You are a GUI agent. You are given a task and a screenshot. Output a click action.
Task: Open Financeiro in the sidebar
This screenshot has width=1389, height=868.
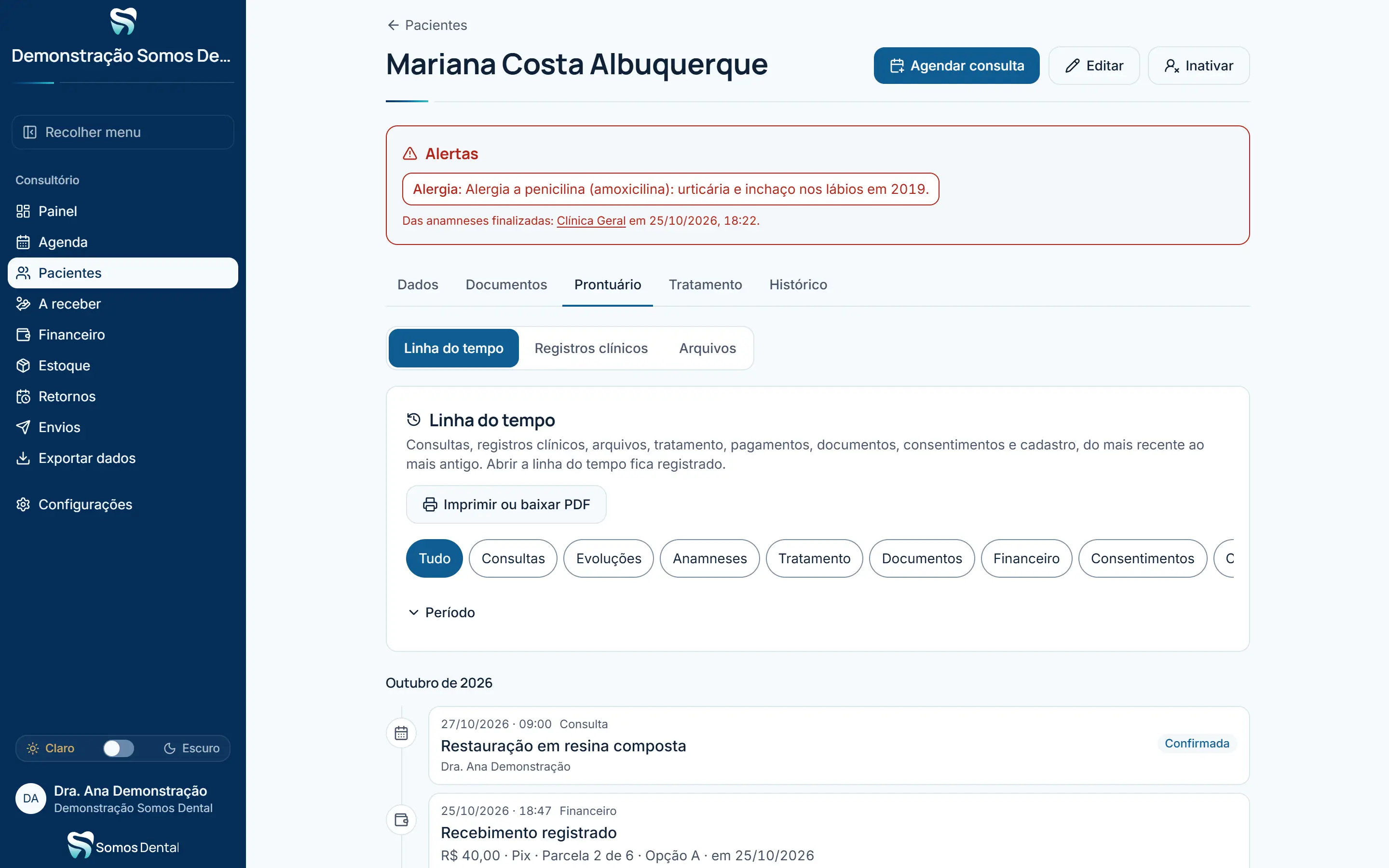pos(122,335)
